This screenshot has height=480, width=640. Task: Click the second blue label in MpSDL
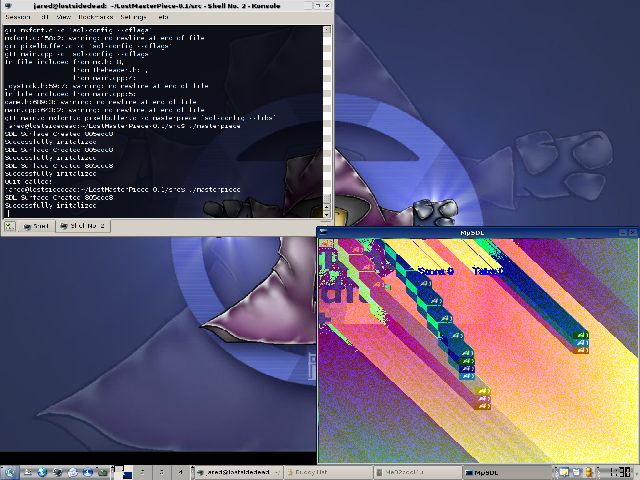pyautogui.click(x=488, y=271)
